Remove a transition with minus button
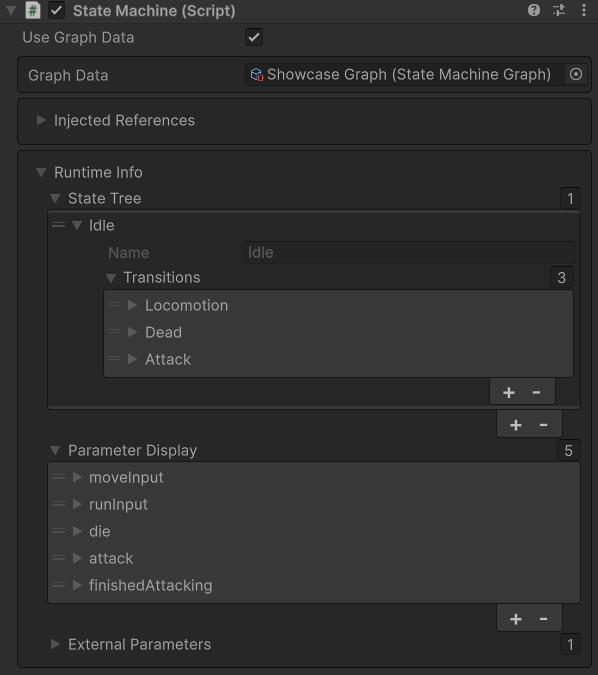 536,392
